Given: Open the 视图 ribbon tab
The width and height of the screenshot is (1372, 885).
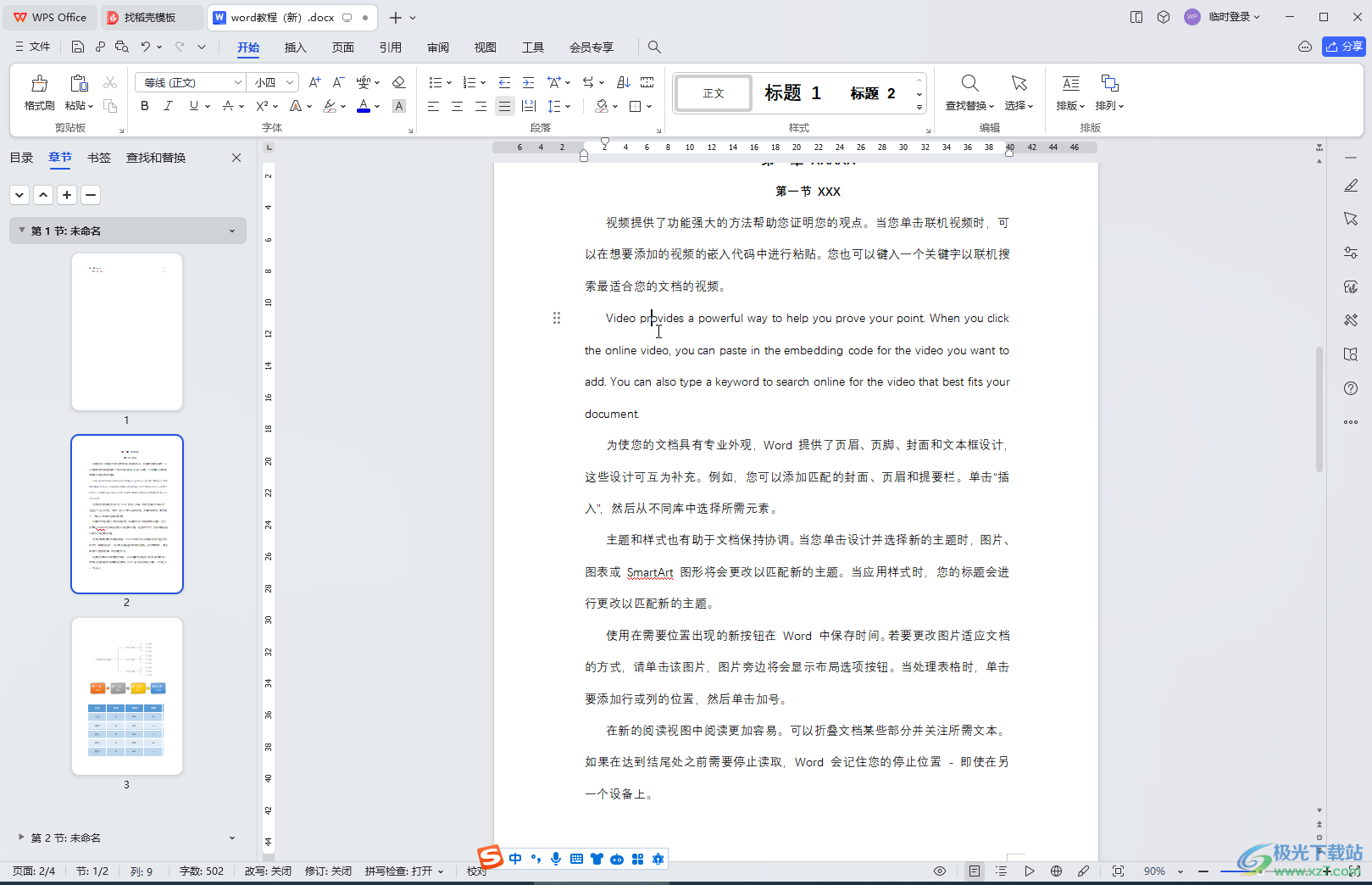Looking at the screenshot, I should pyautogui.click(x=485, y=47).
